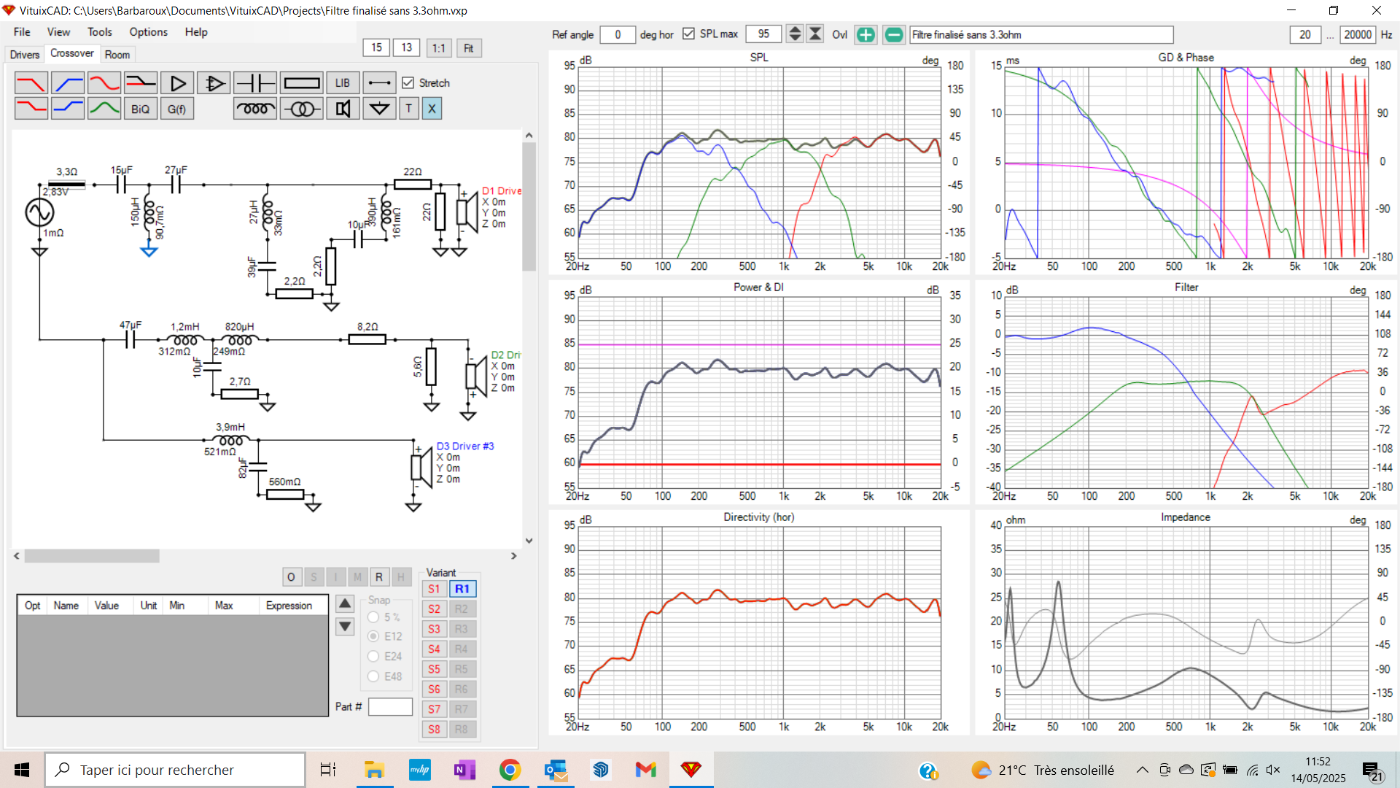Select variant S2 button

point(434,609)
